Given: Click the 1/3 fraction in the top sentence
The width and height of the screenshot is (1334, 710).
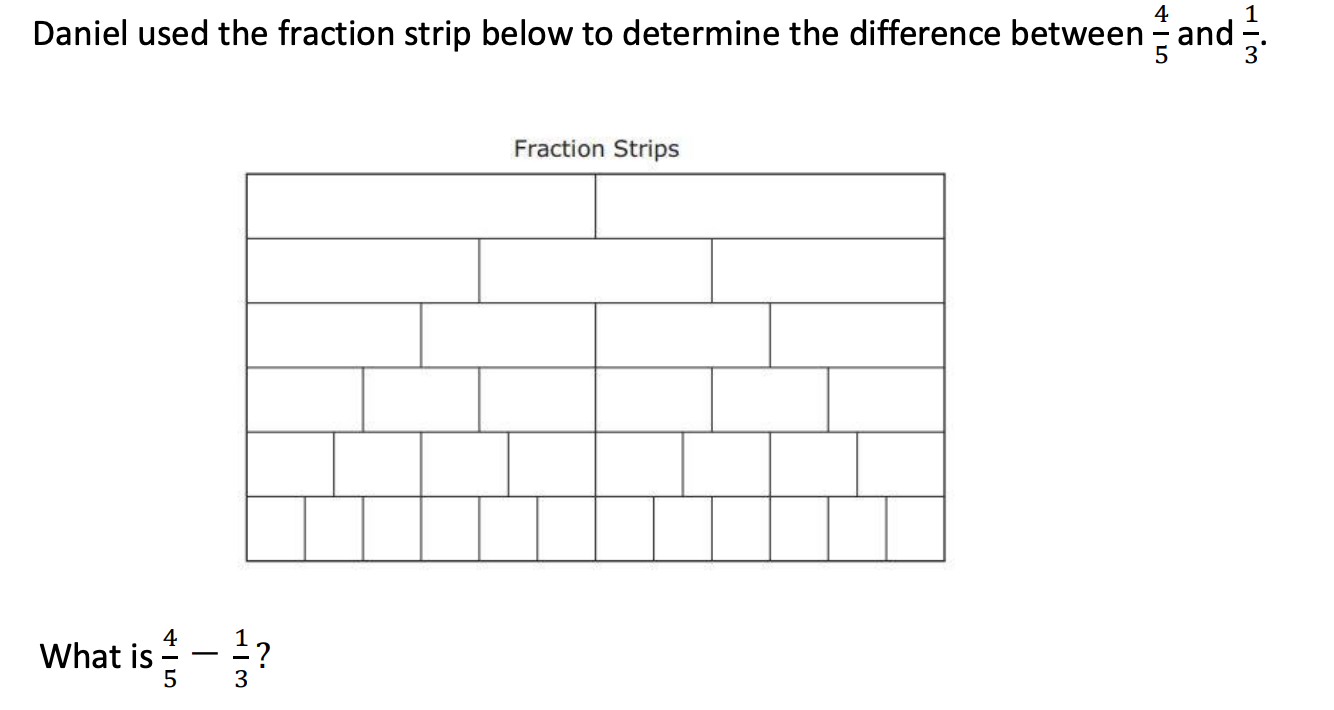Looking at the screenshot, I should point(1251,35).
